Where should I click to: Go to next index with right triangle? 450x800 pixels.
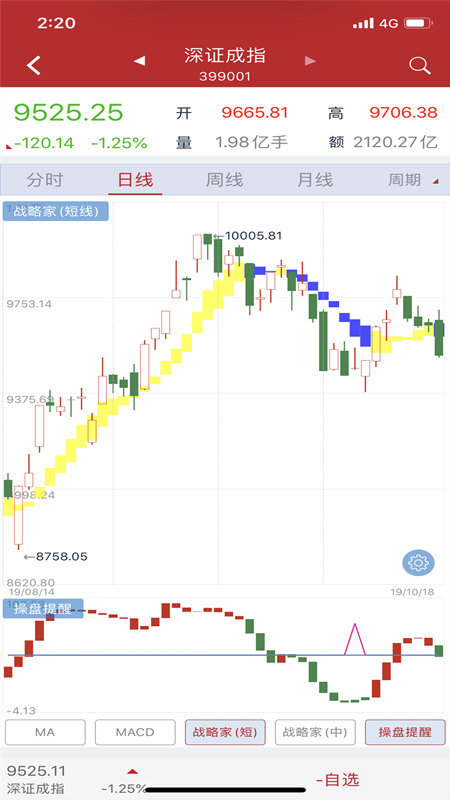pyautogui.click(x=310, y=61)
